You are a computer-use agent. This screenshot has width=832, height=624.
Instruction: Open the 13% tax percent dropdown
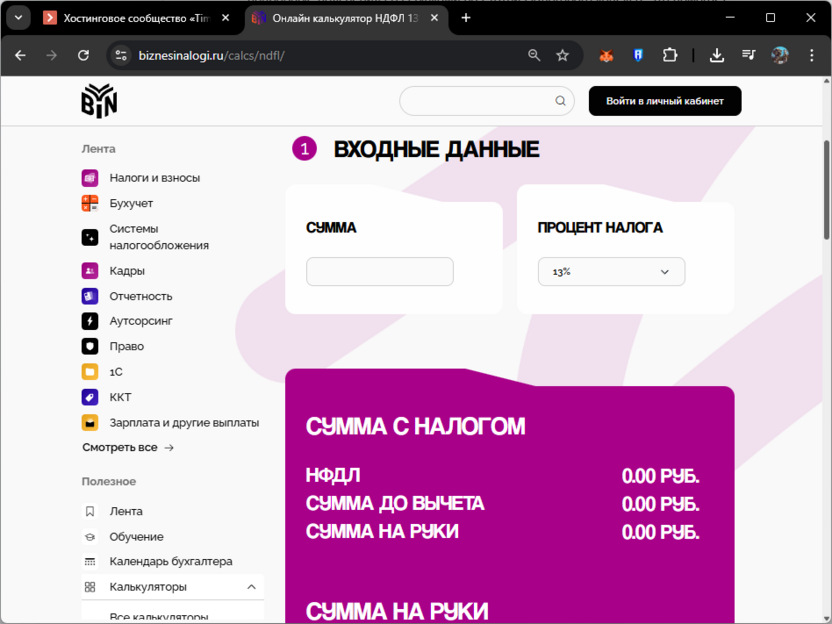[x=611, y=271]
